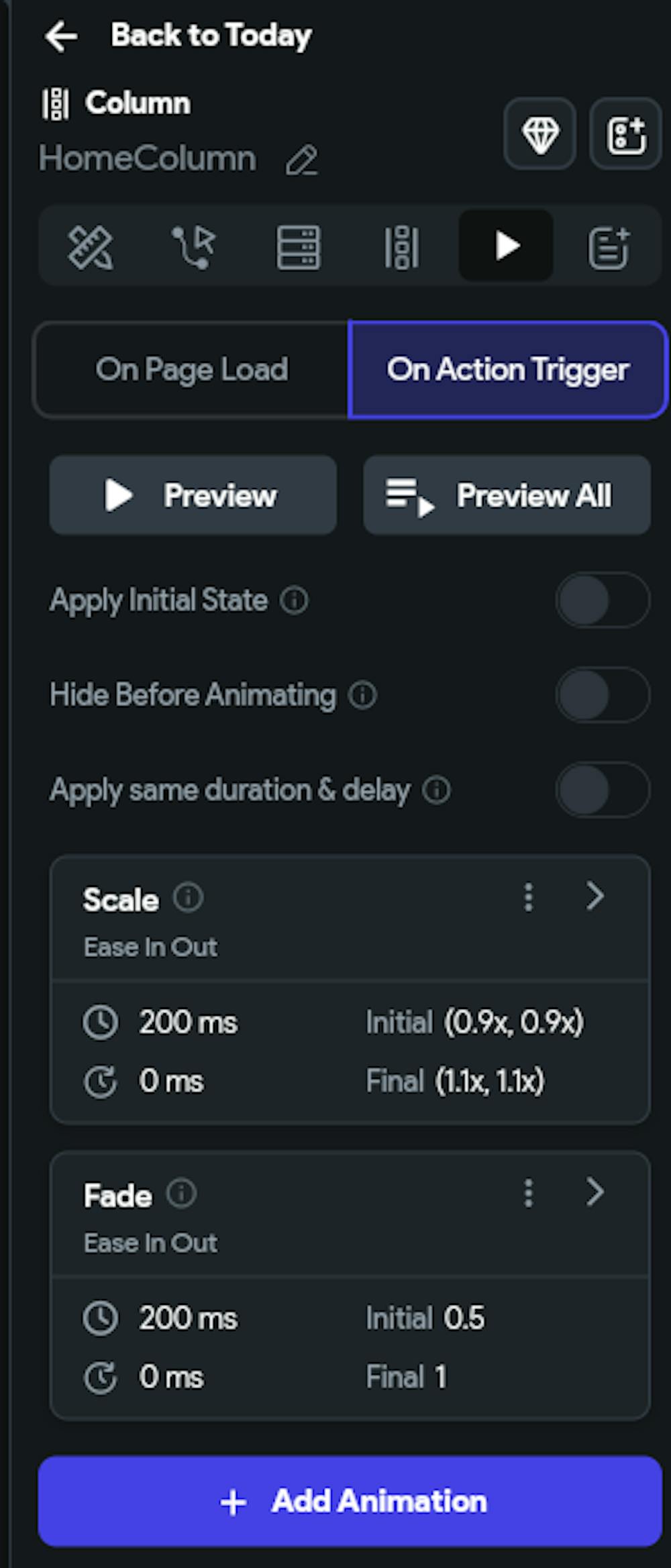Expand the Fade animation settings
Screen dimensions: 671x1568
(x=595, y=1192)
